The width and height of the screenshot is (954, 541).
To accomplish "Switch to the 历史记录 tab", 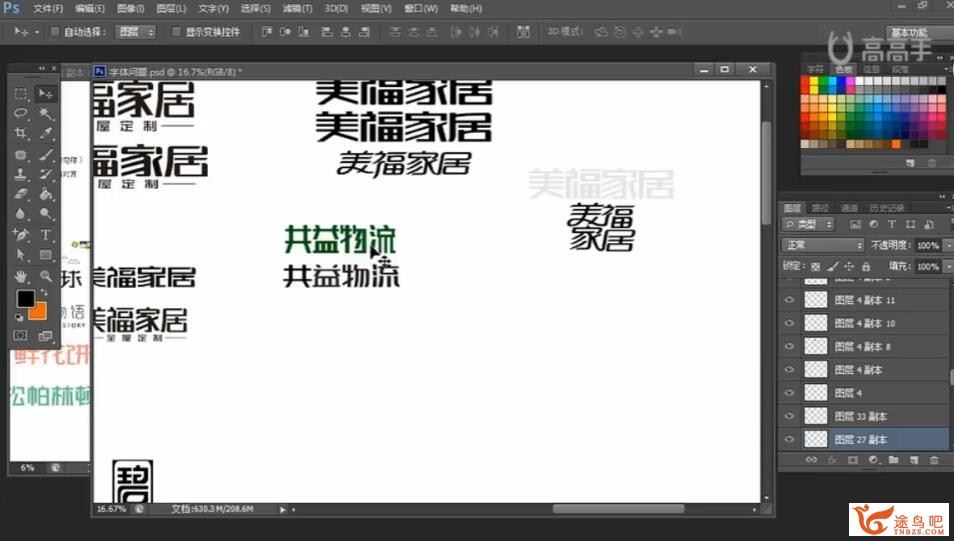I will click(x=886, y=208).
